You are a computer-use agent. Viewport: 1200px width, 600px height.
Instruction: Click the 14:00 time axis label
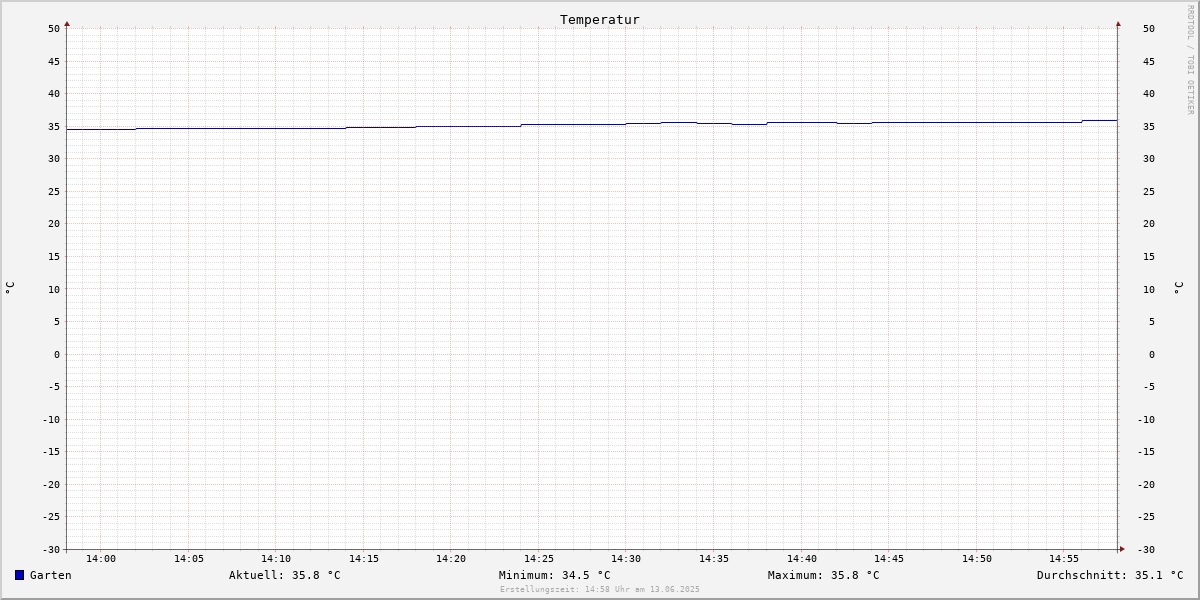coord(101,559)
